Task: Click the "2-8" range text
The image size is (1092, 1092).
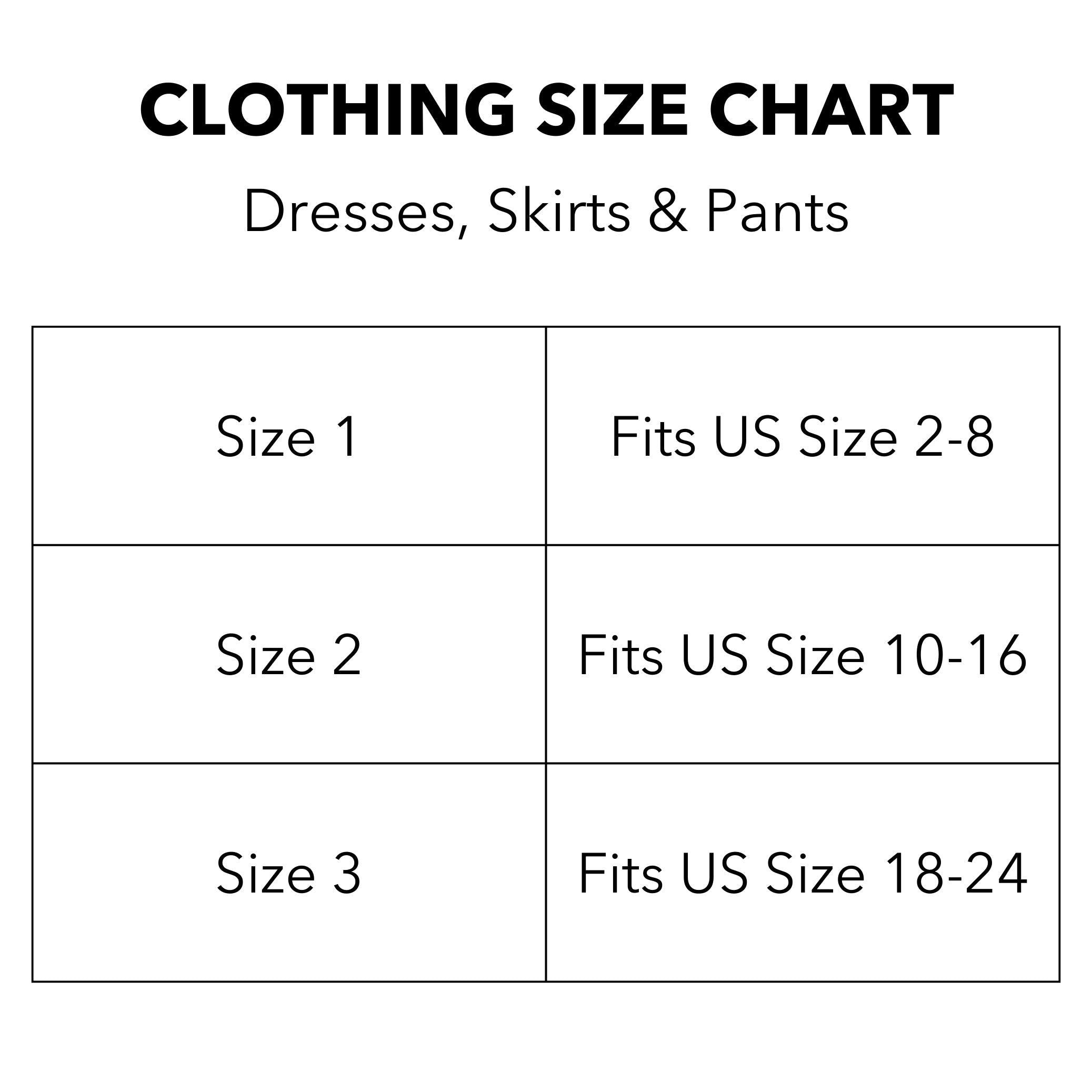Action: (x=954, y=437)
